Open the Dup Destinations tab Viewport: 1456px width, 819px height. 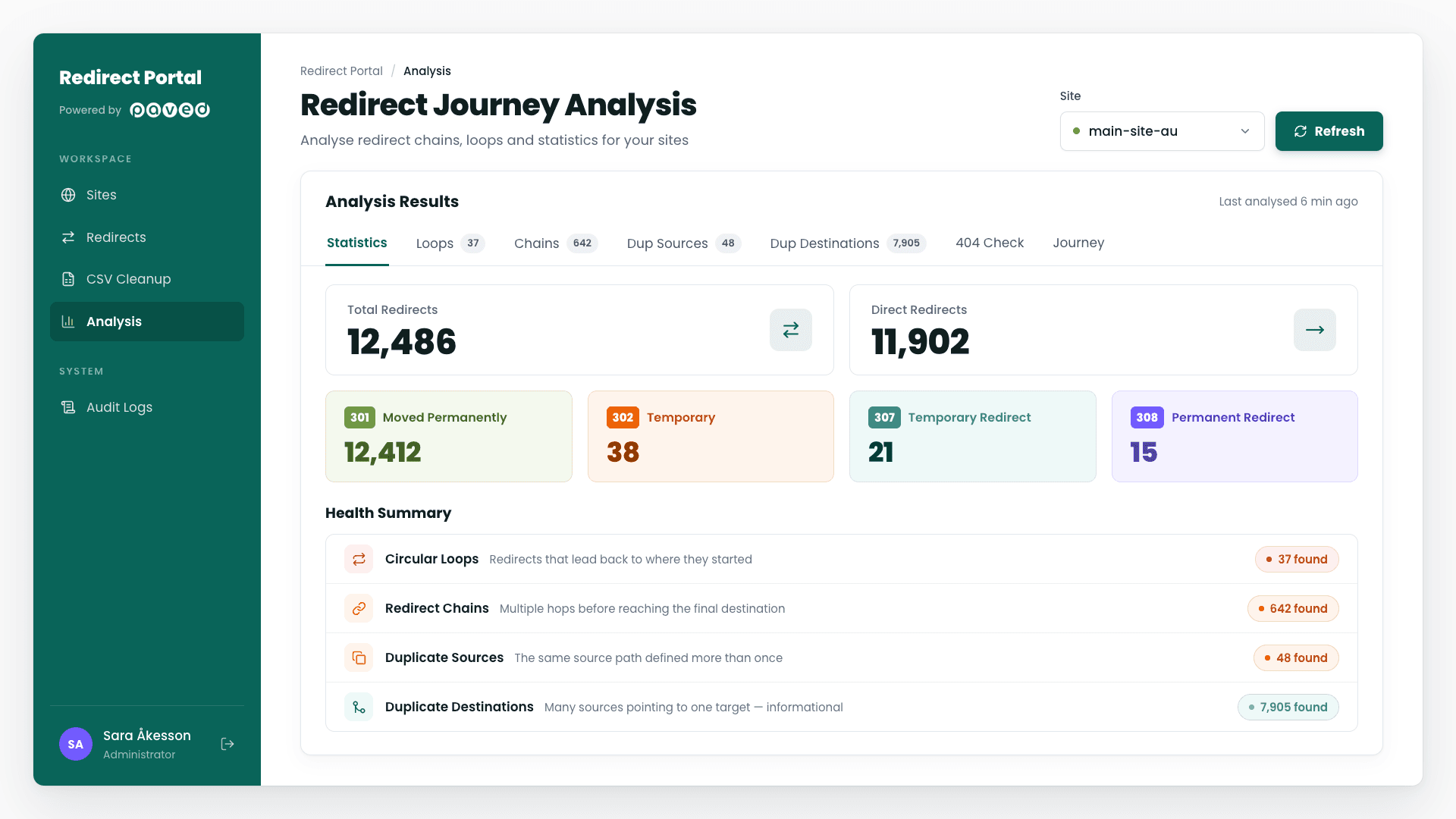[848, 243]
